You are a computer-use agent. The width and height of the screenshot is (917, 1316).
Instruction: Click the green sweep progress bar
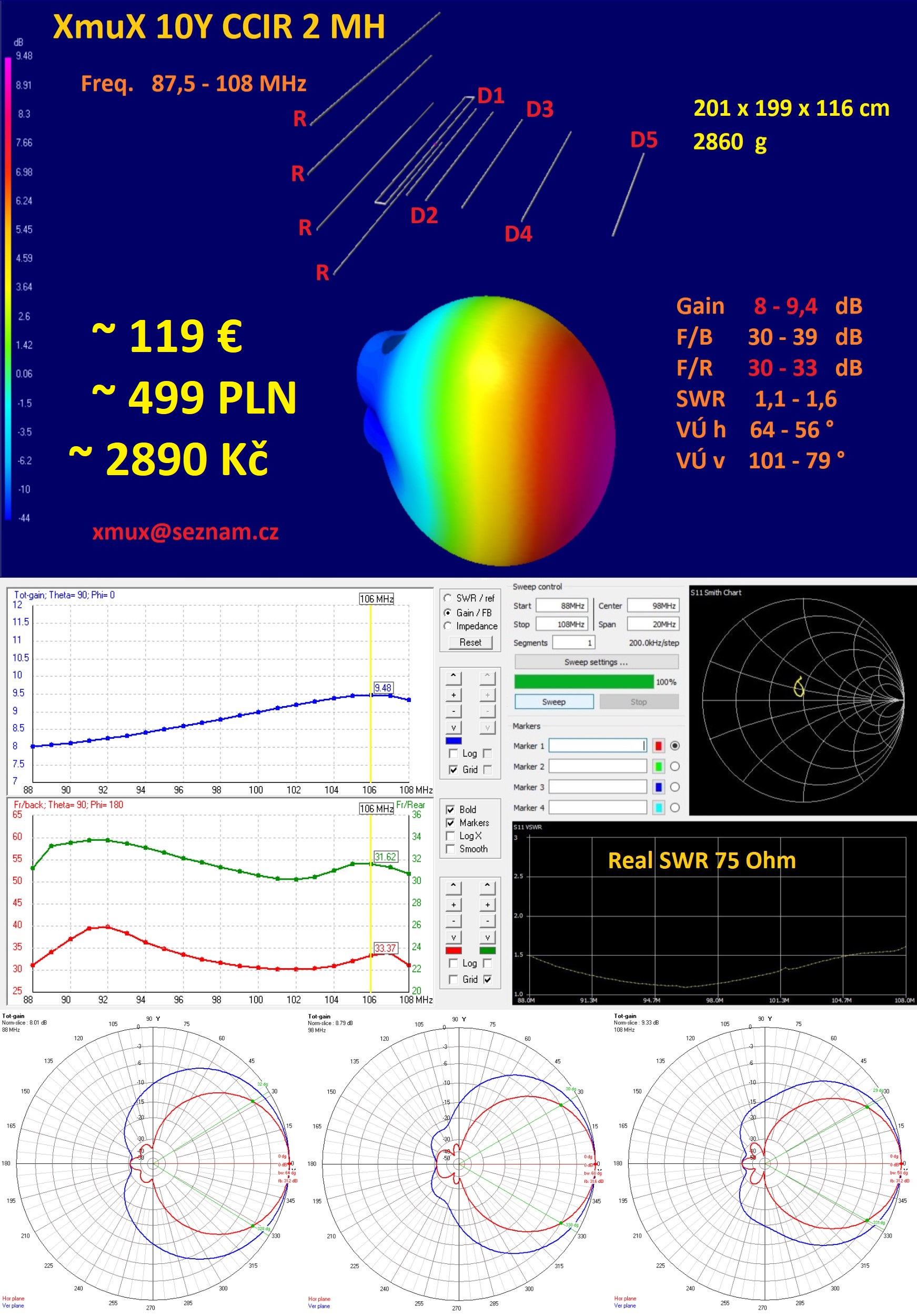(584, 681)
